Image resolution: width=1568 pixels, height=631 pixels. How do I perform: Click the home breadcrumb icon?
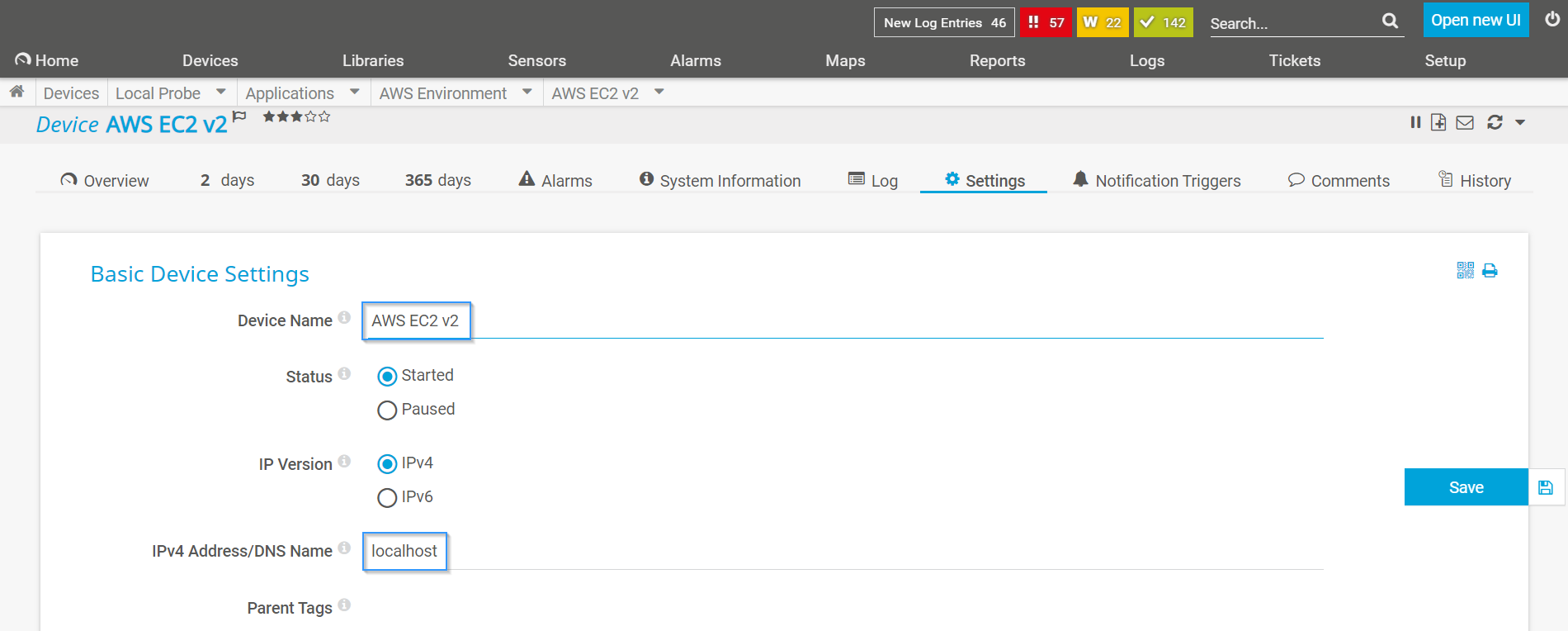17,92
